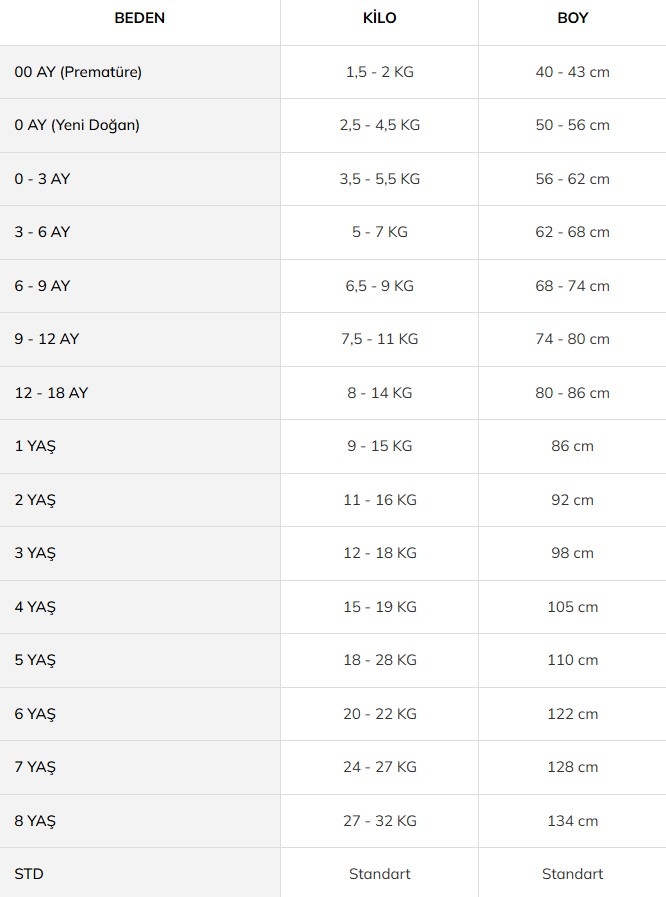Click the 110 cm height cell
The image size is (666, 897).
pos(572,660)
